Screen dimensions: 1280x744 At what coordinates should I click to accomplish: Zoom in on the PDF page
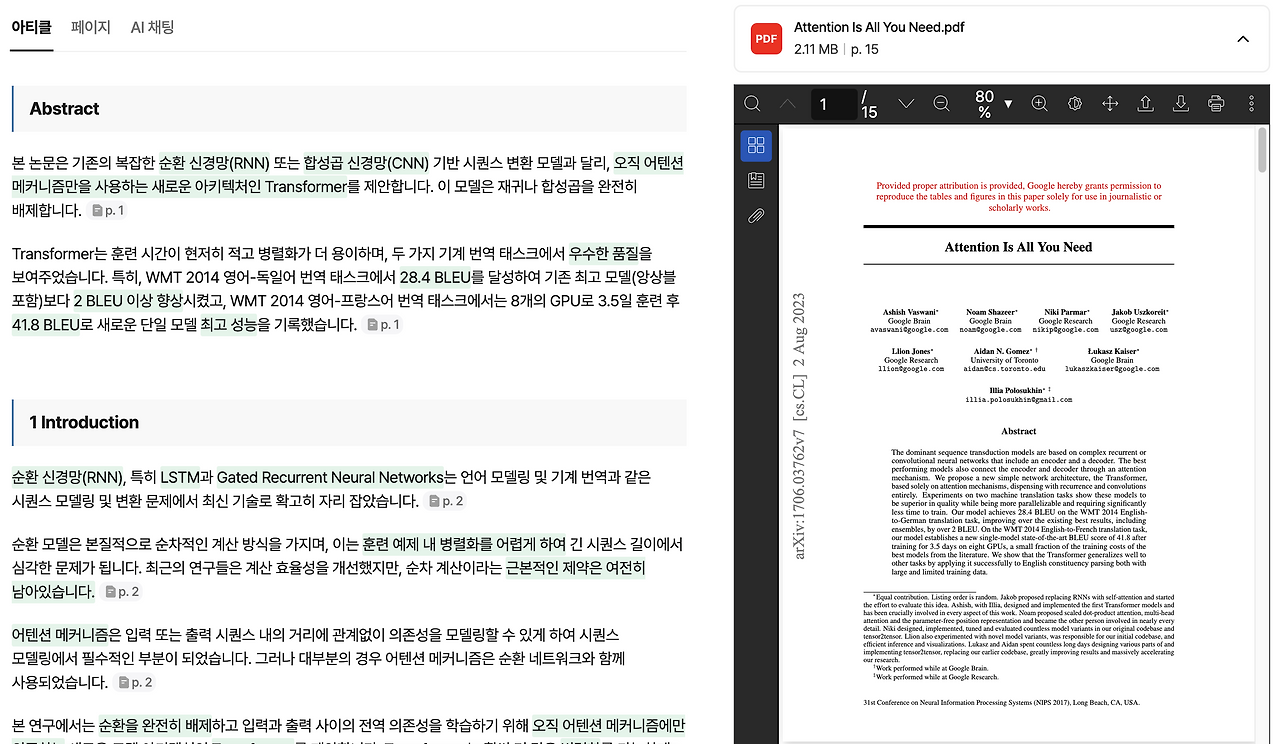point(1039,103)
